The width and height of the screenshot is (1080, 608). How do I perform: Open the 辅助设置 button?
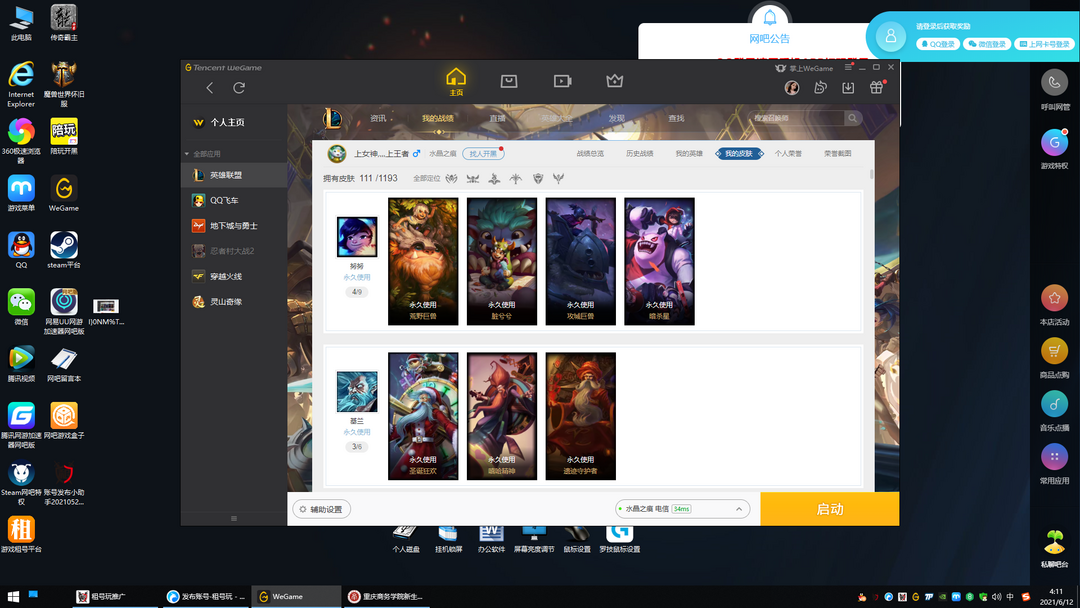click(322, 510)
